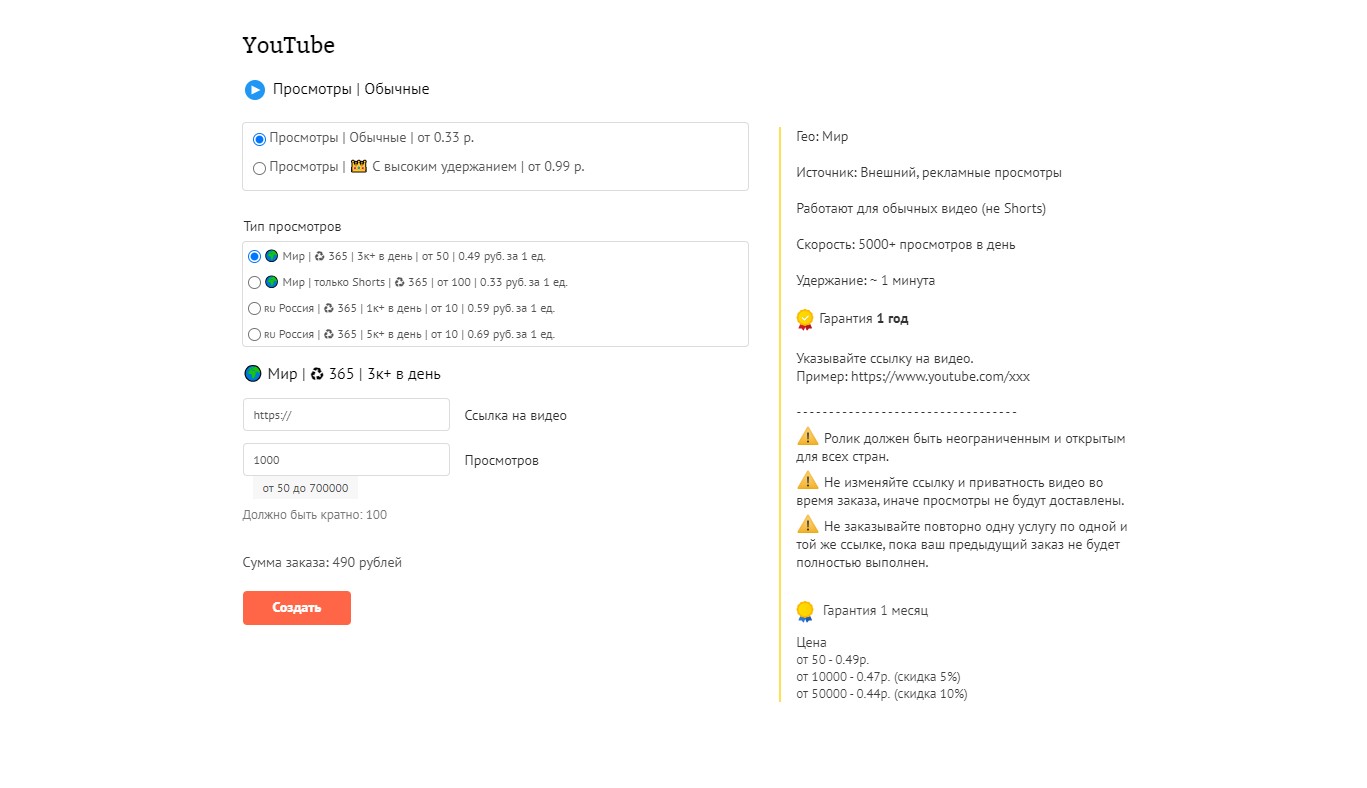
Task: Choose Россия 1к+ в день option
Action: click(254, 309)
